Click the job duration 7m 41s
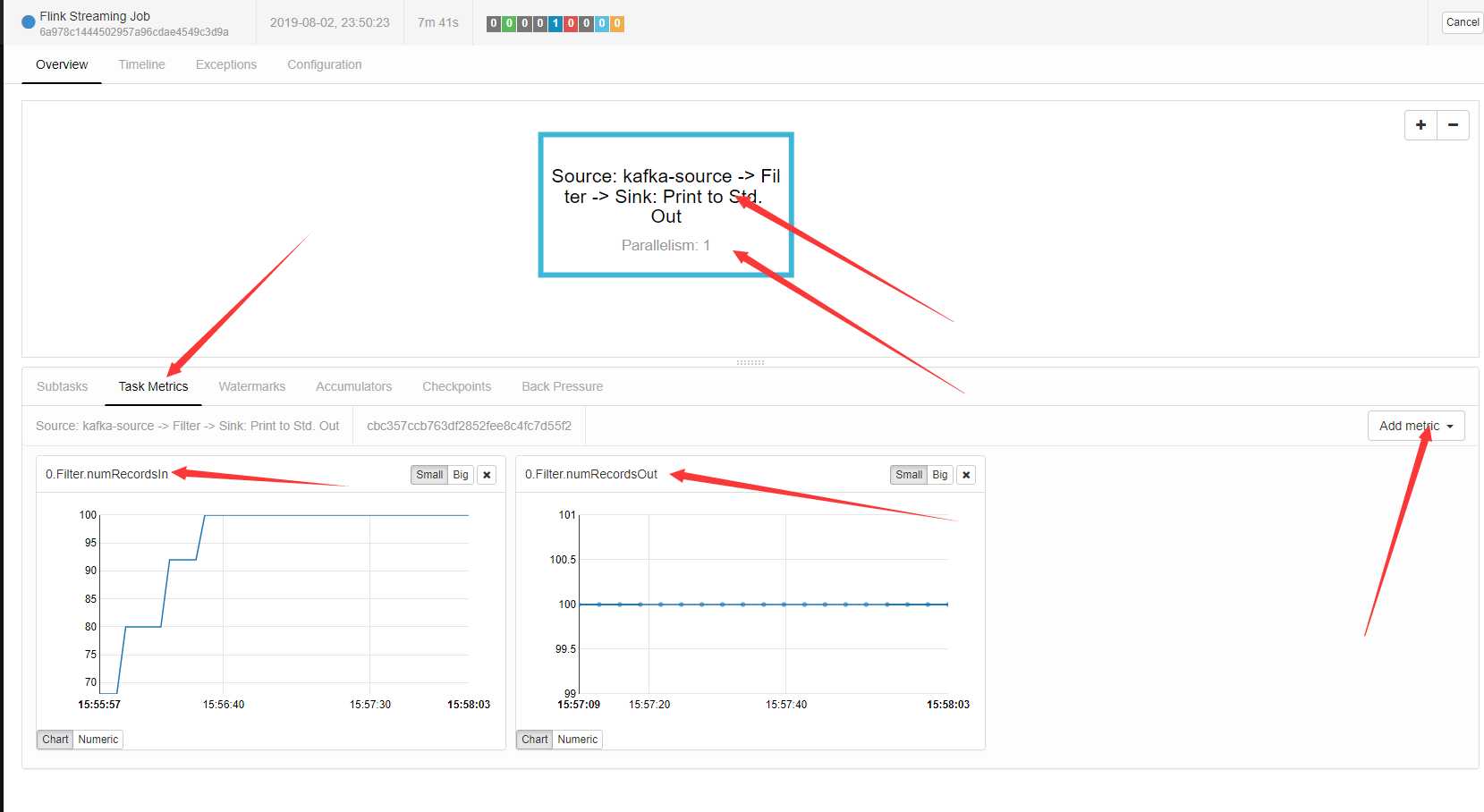 438,22
